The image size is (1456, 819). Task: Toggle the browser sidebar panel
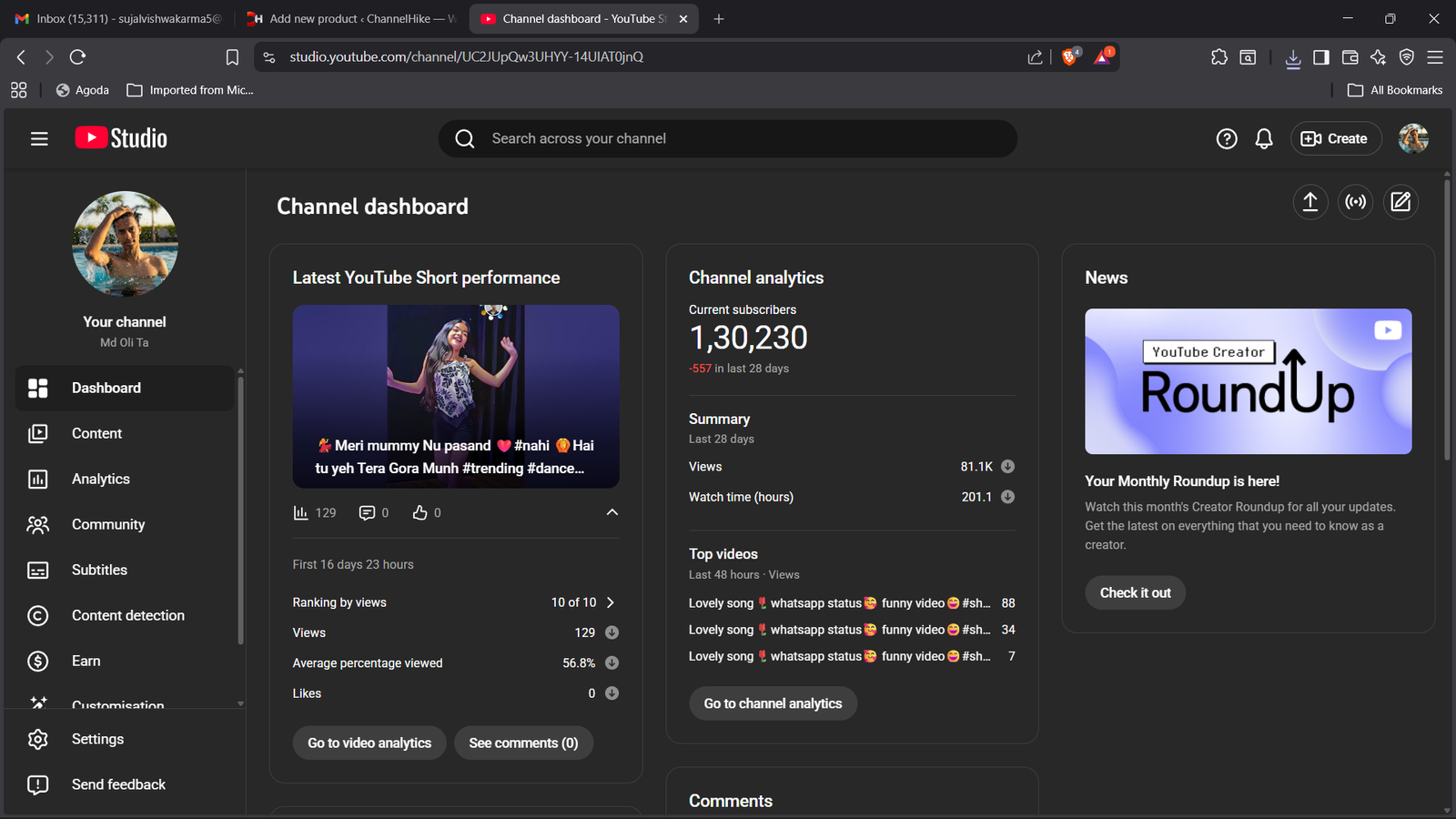(x=1321, y=57)
